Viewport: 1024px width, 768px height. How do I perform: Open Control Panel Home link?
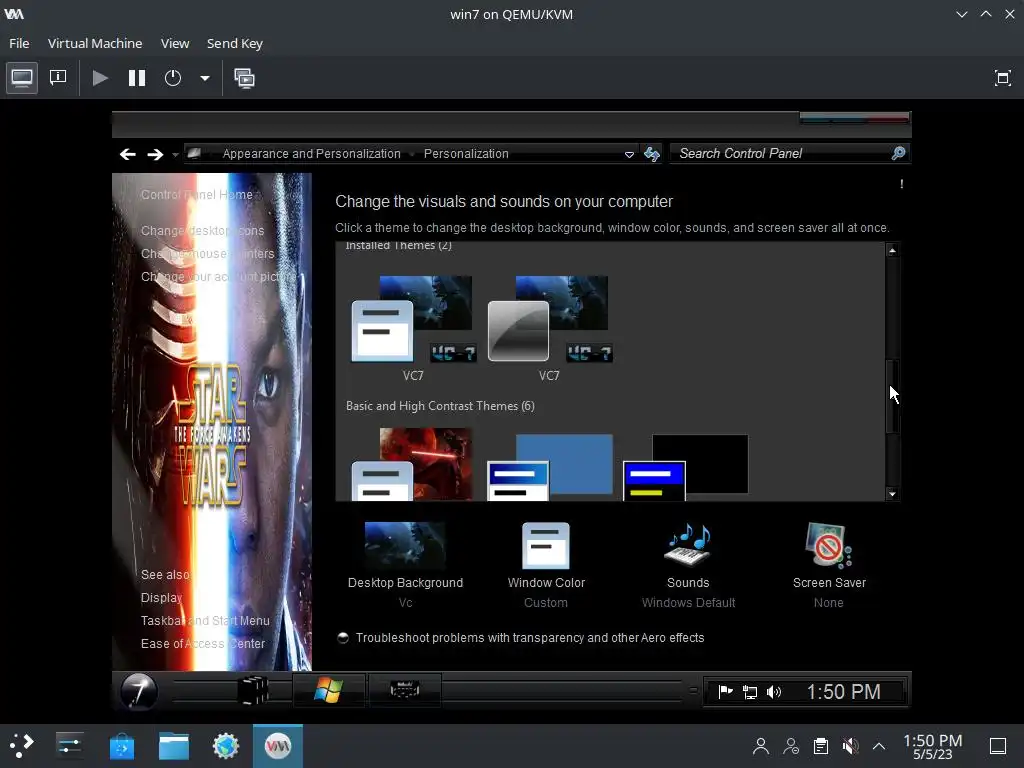pos(196,195)
